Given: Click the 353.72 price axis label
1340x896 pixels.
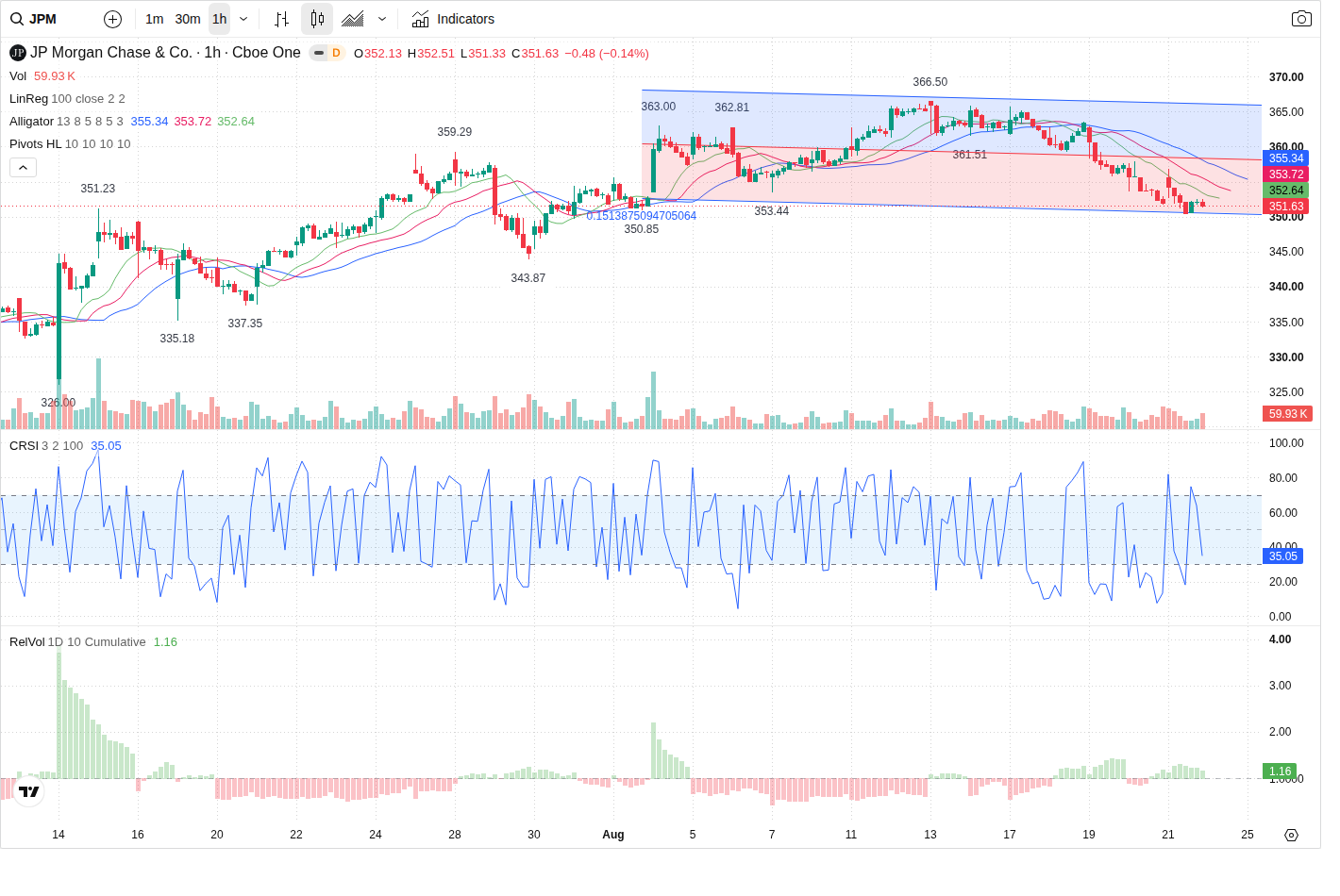Looking at the screenshot, I should pyautogui.click(x=1285, y=174).
